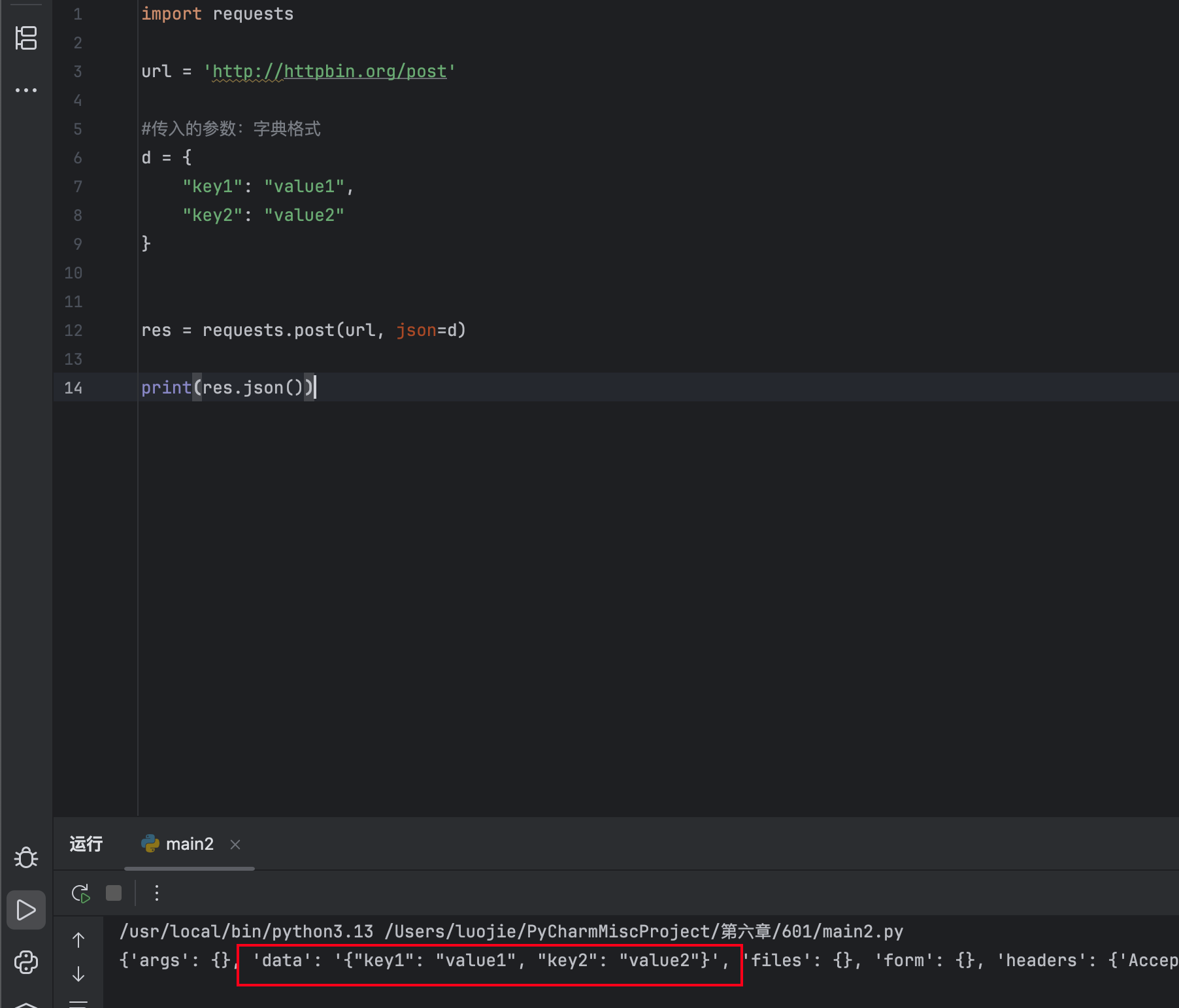Toggle the Run tool window
This screenshot has height=1008, width=1179.
(26, 909)
